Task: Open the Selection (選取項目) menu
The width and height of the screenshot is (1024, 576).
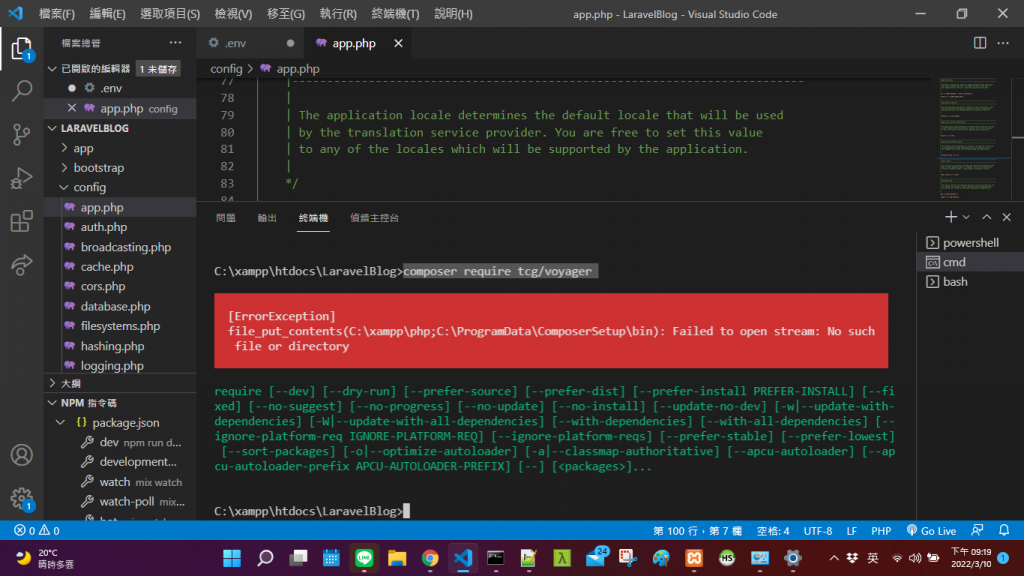Action: pos(170,14)
